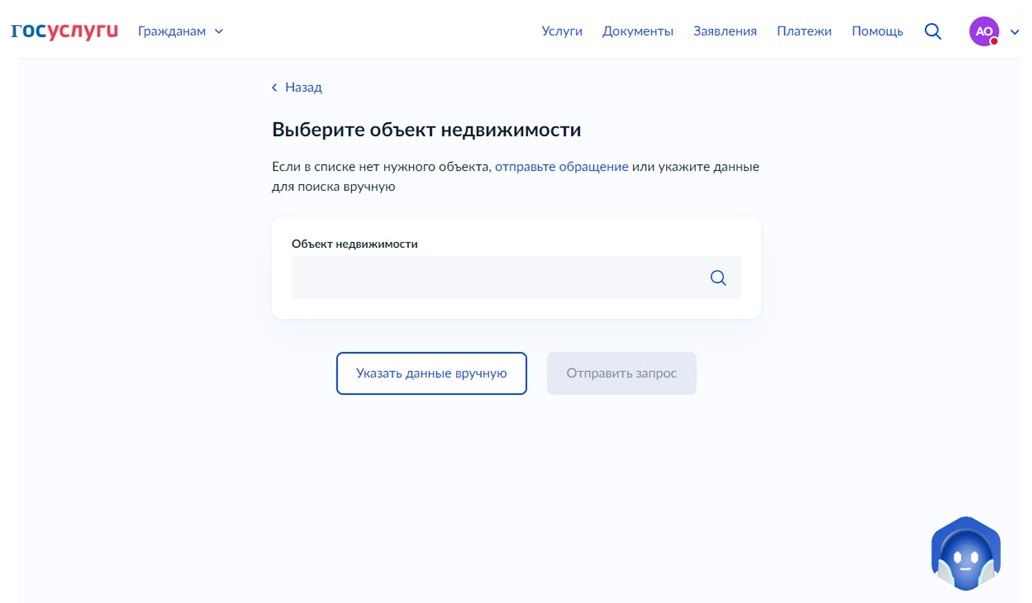Click Отправить запрос button
Viewport: 1032px width, 603px height.
click(x=621, y=373)
